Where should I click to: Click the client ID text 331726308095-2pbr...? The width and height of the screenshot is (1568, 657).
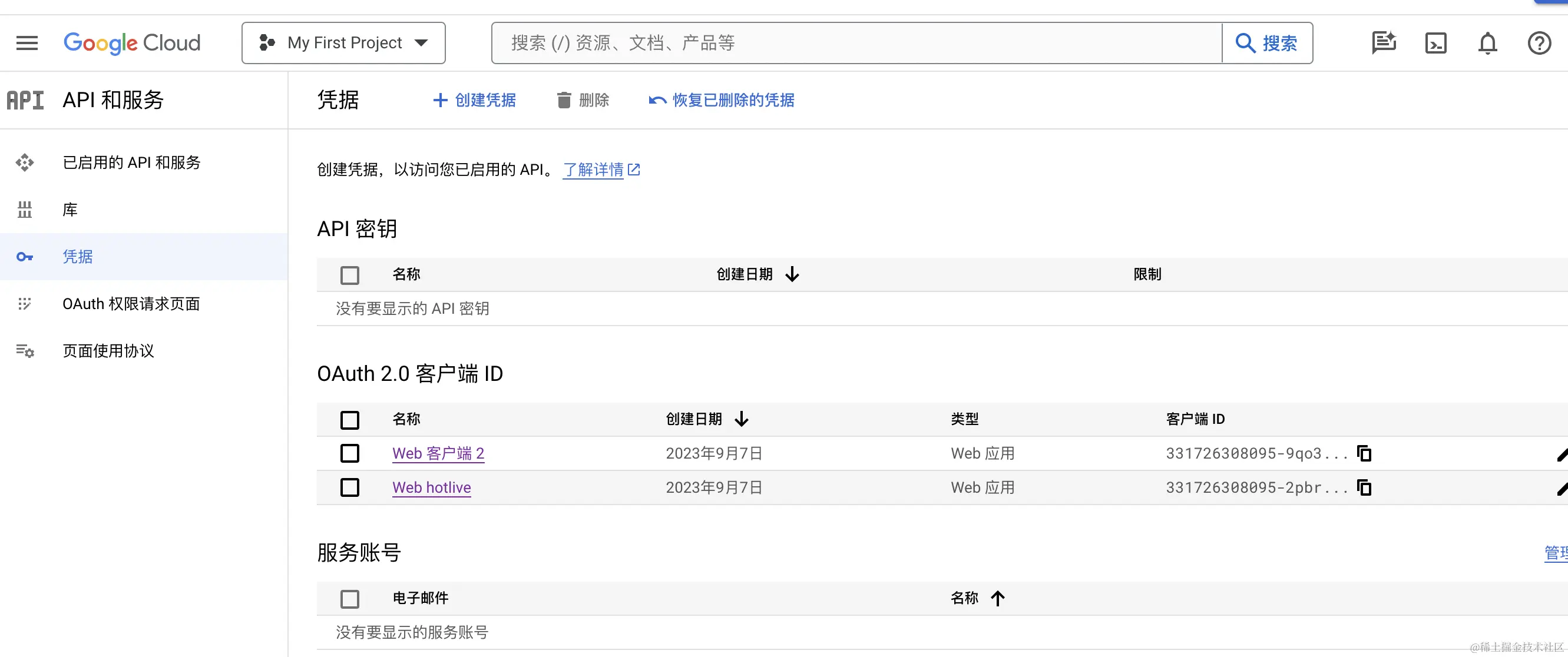coord(1256,488)
